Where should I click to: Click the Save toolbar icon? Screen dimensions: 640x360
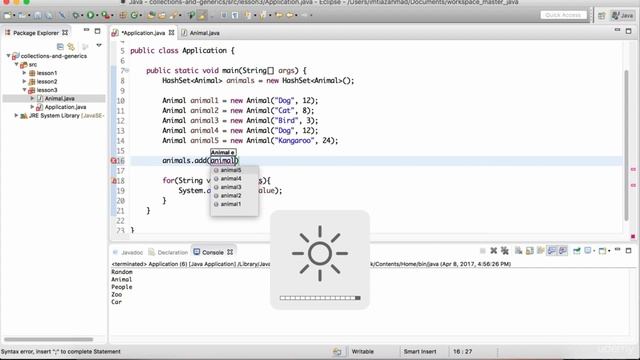coord(38,15)
